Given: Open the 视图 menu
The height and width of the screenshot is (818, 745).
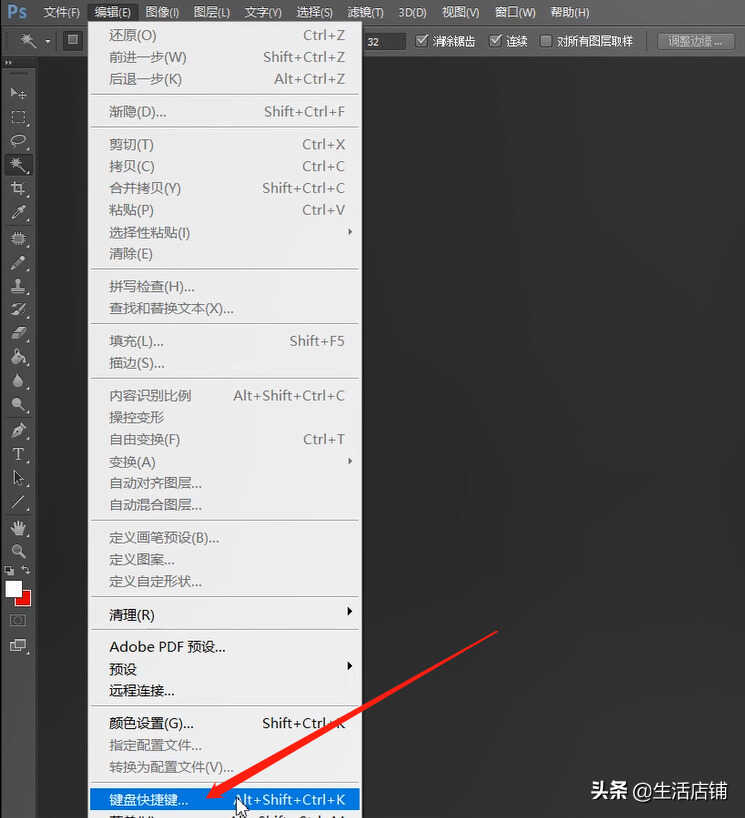Looking at the screenshot, I should pyautogui.click(x=460, y=12).
